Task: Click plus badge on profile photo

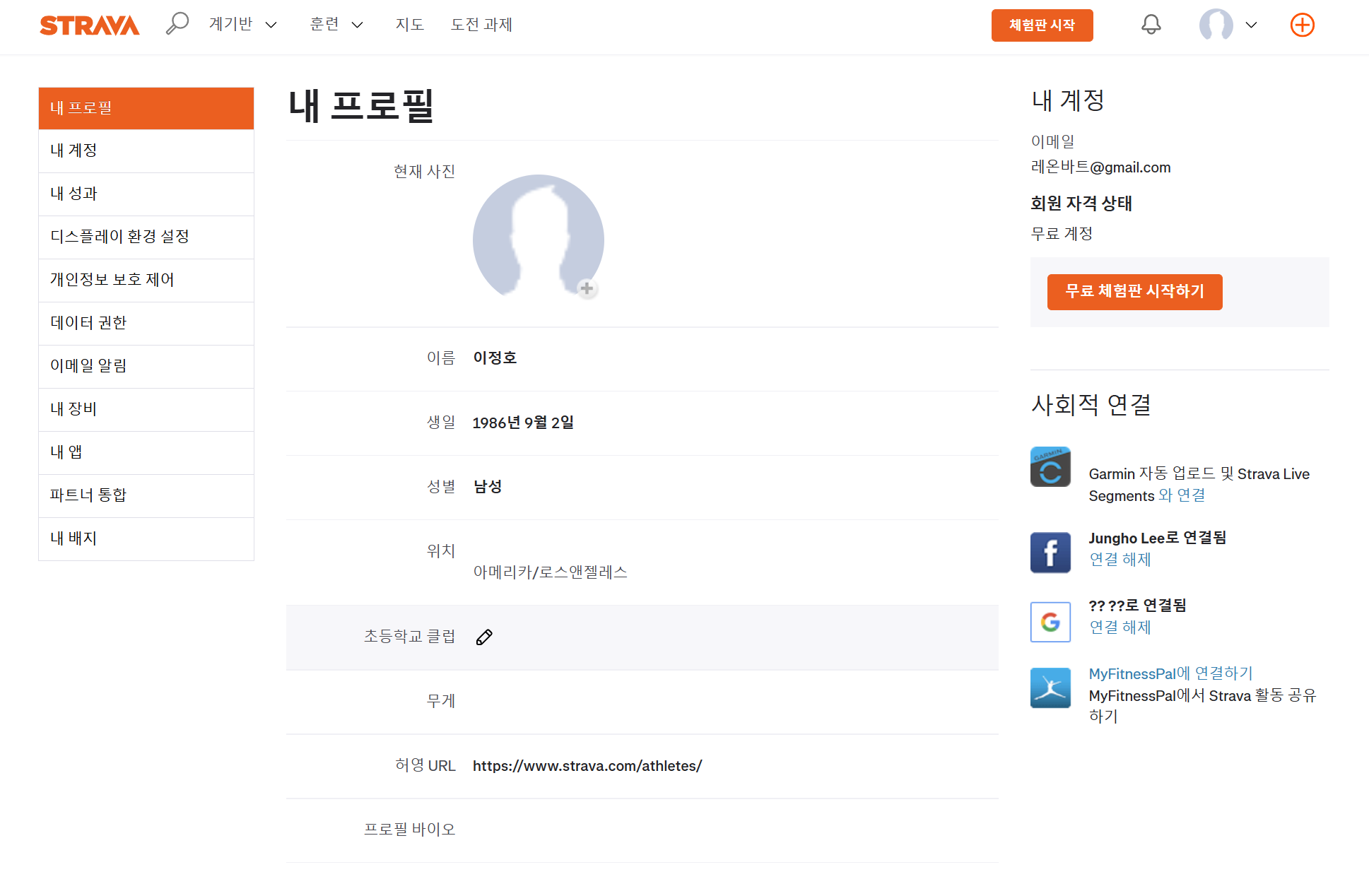Action: click(x=587, y=288)
